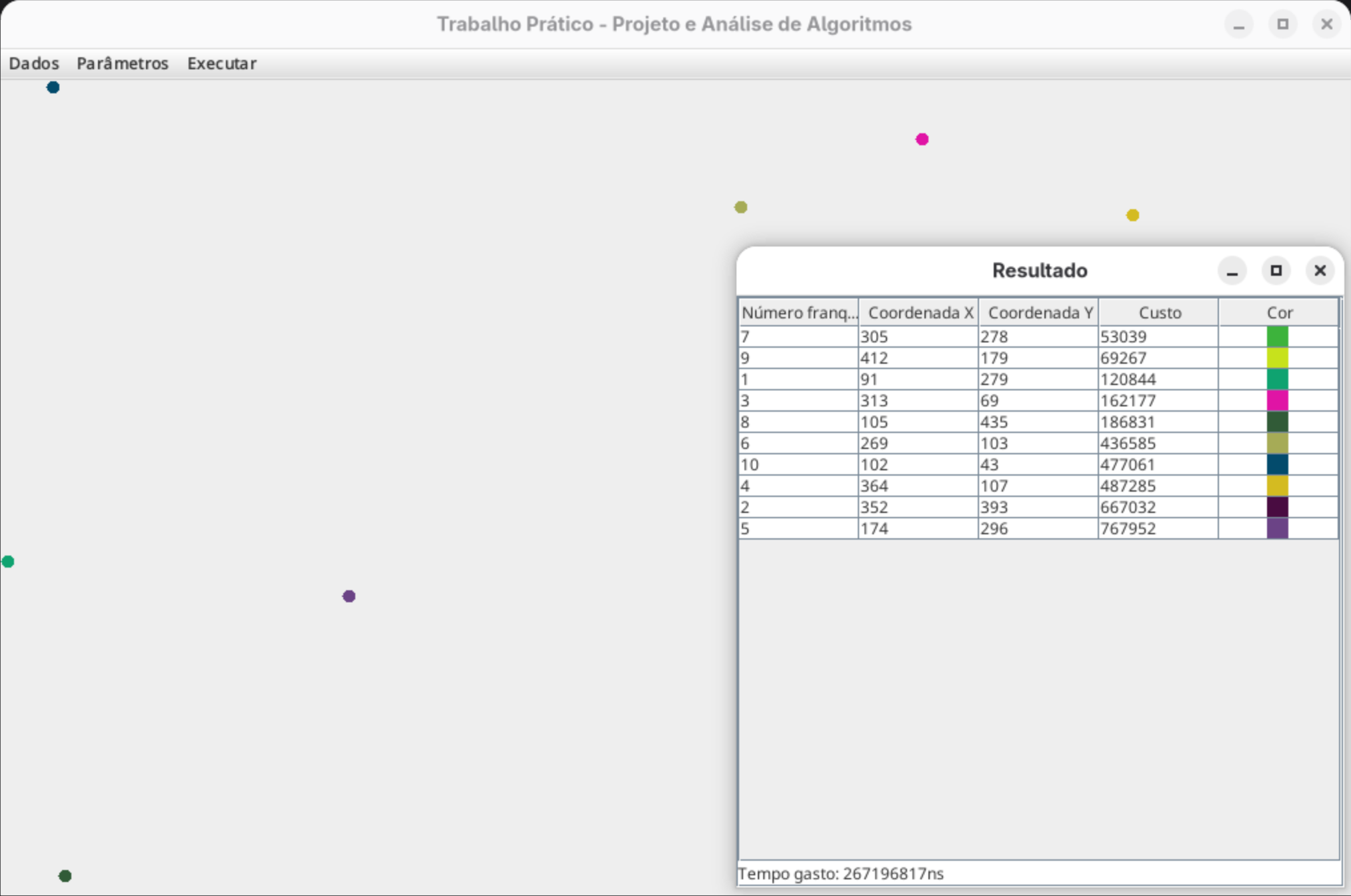Click the Cor column header

pos(1279,312)
